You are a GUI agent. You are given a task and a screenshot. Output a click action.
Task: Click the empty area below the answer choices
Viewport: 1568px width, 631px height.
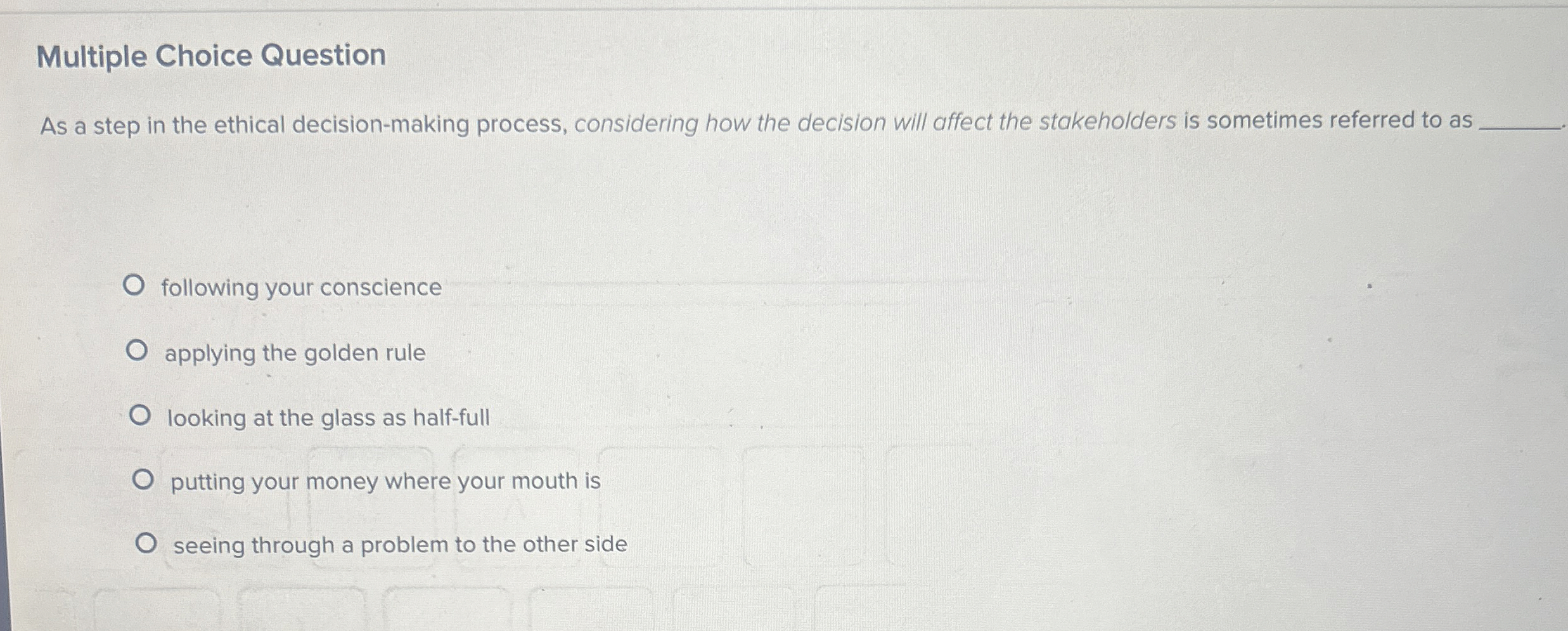coord(761,602)
